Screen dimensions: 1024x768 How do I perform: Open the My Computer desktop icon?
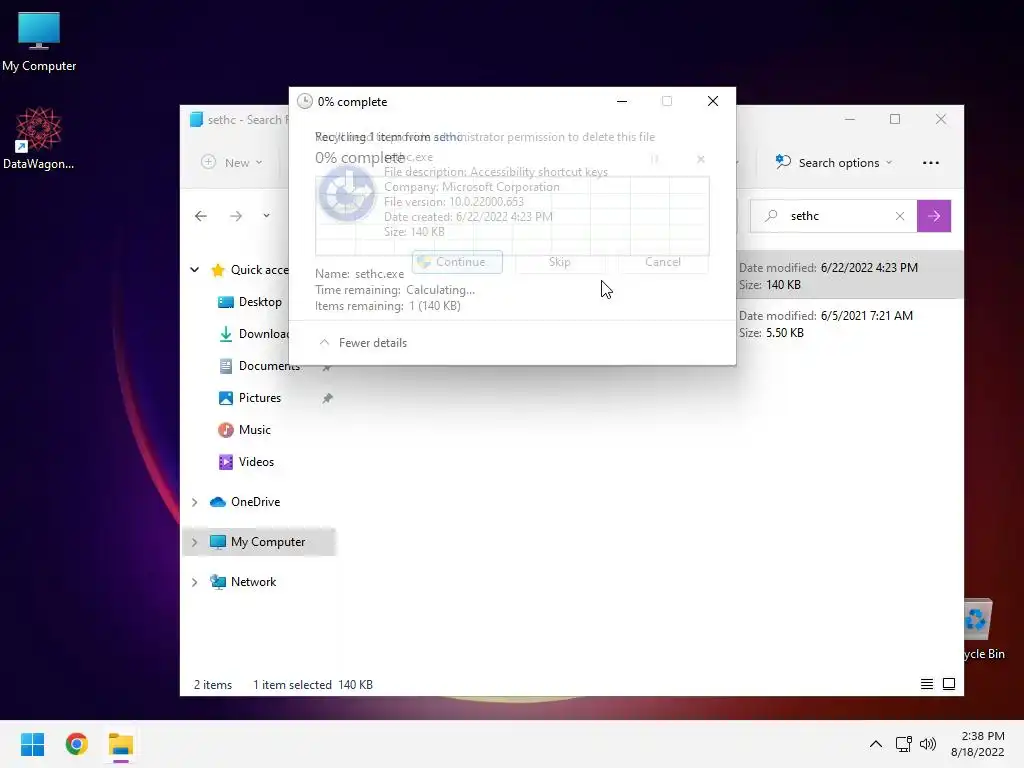(39, 42)
